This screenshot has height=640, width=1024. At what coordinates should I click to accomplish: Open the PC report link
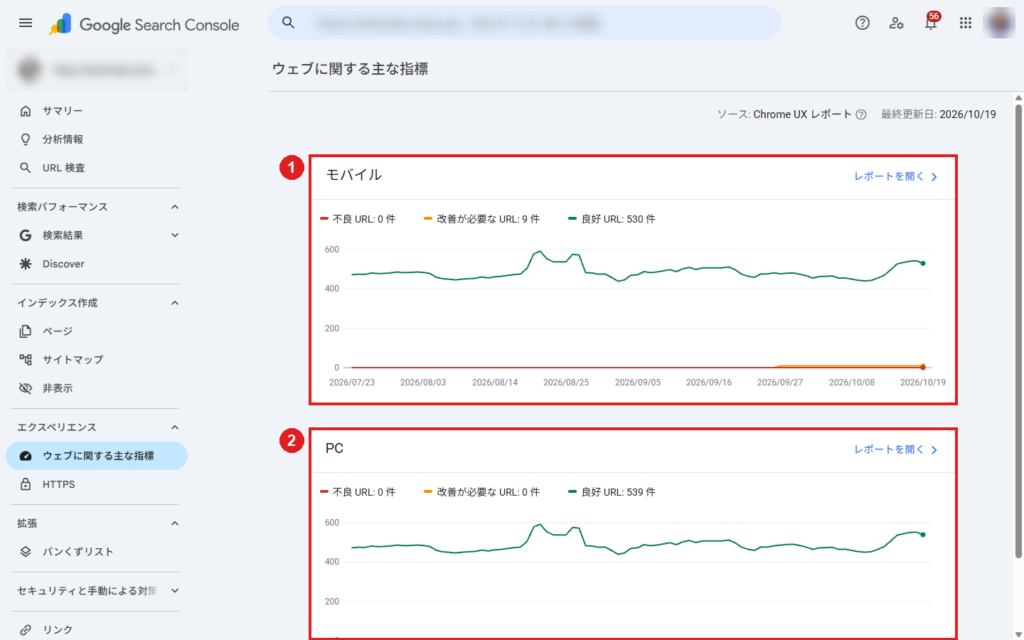(x=895, y=449)
